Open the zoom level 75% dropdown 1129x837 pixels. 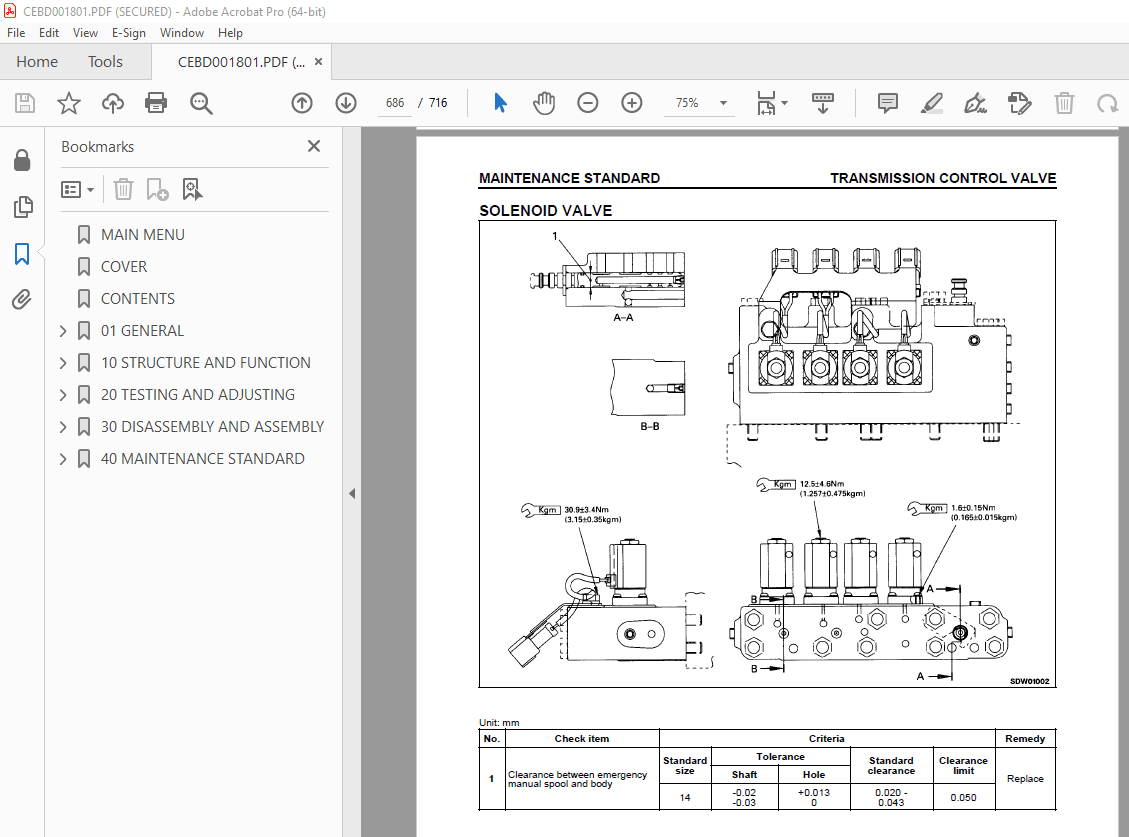pos(723,103)
